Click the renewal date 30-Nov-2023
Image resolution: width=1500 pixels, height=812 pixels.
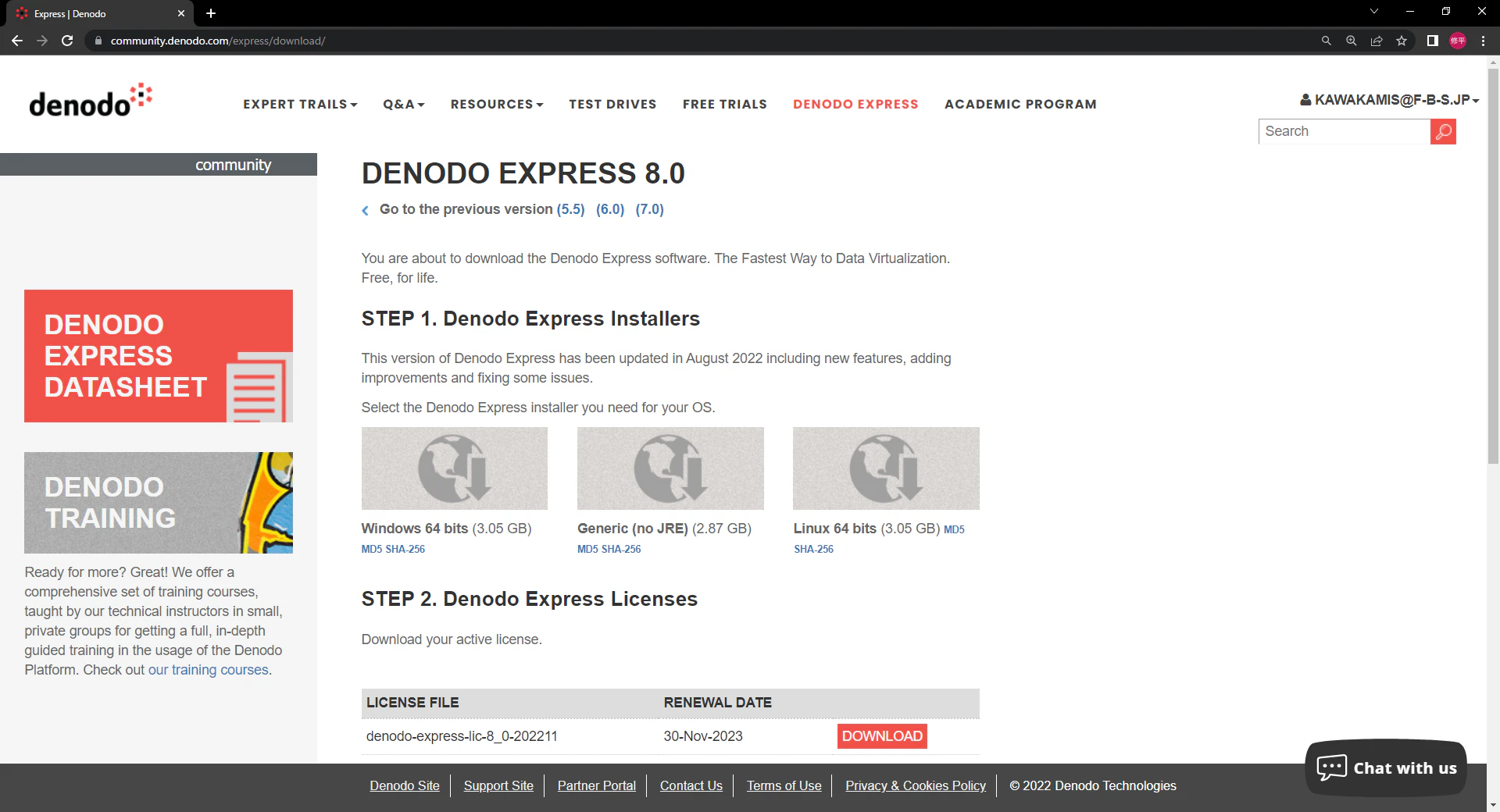coord(703,736)
